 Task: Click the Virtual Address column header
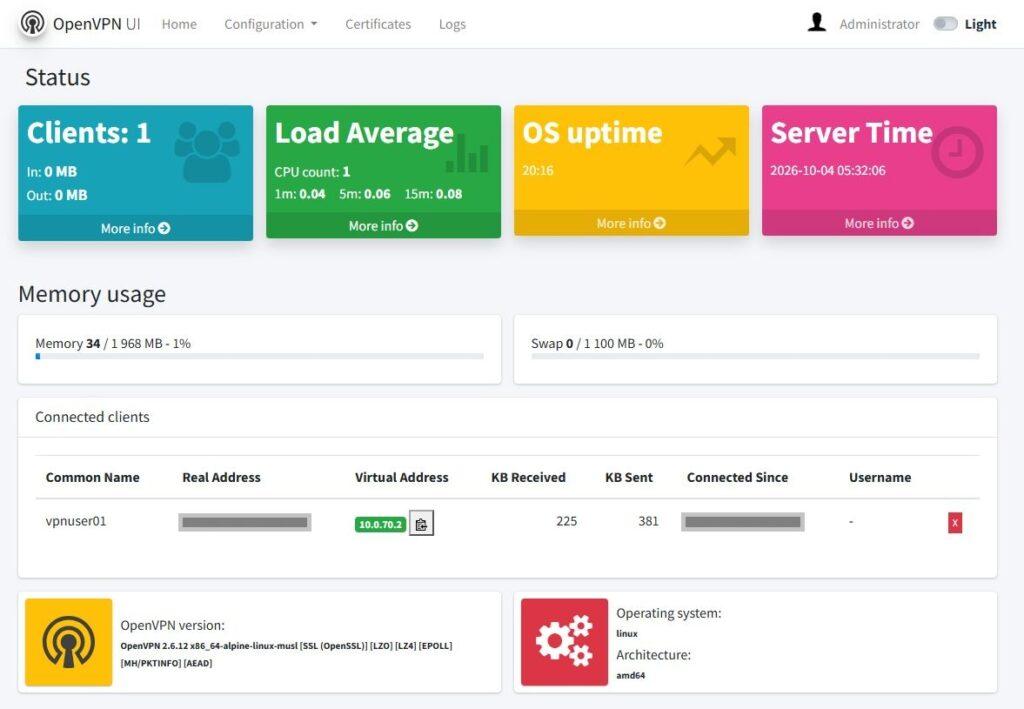[402, 477]
